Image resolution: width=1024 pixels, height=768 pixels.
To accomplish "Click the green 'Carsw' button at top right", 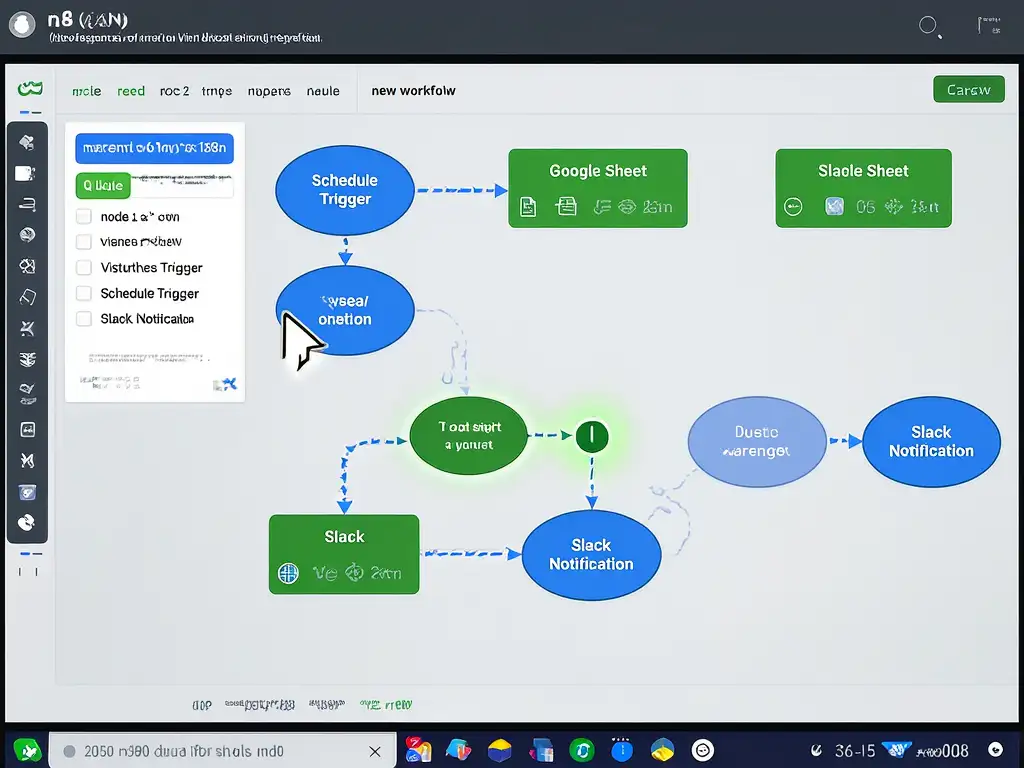I will pos(968,89).
